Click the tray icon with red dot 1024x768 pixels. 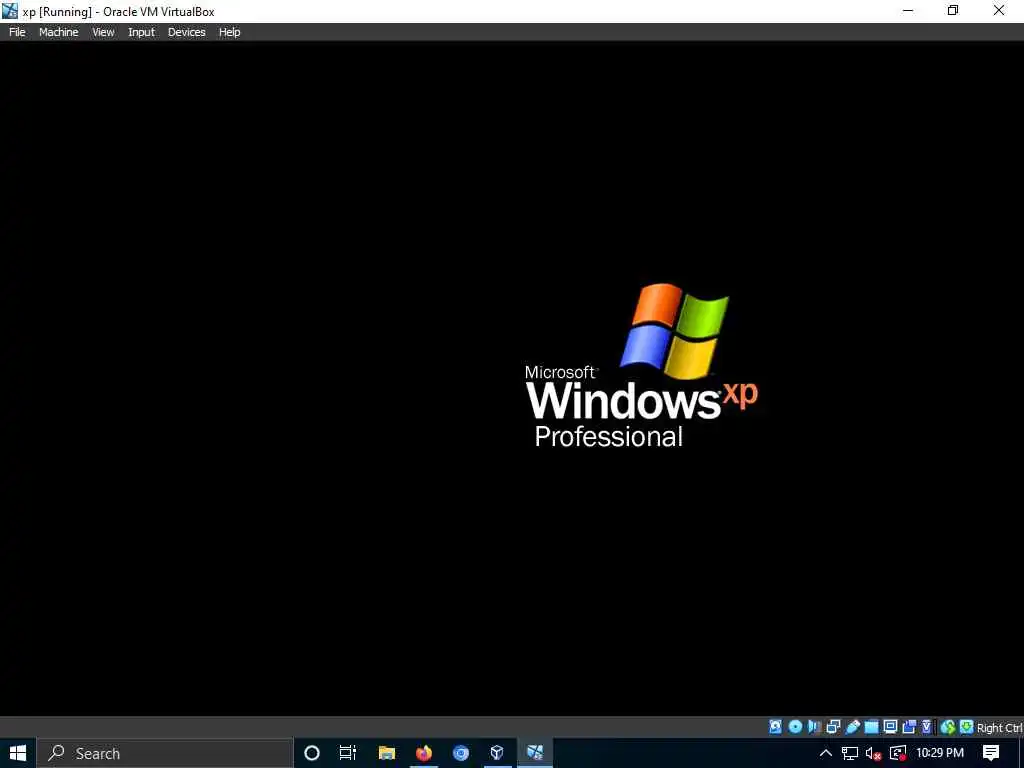point(898,753)
